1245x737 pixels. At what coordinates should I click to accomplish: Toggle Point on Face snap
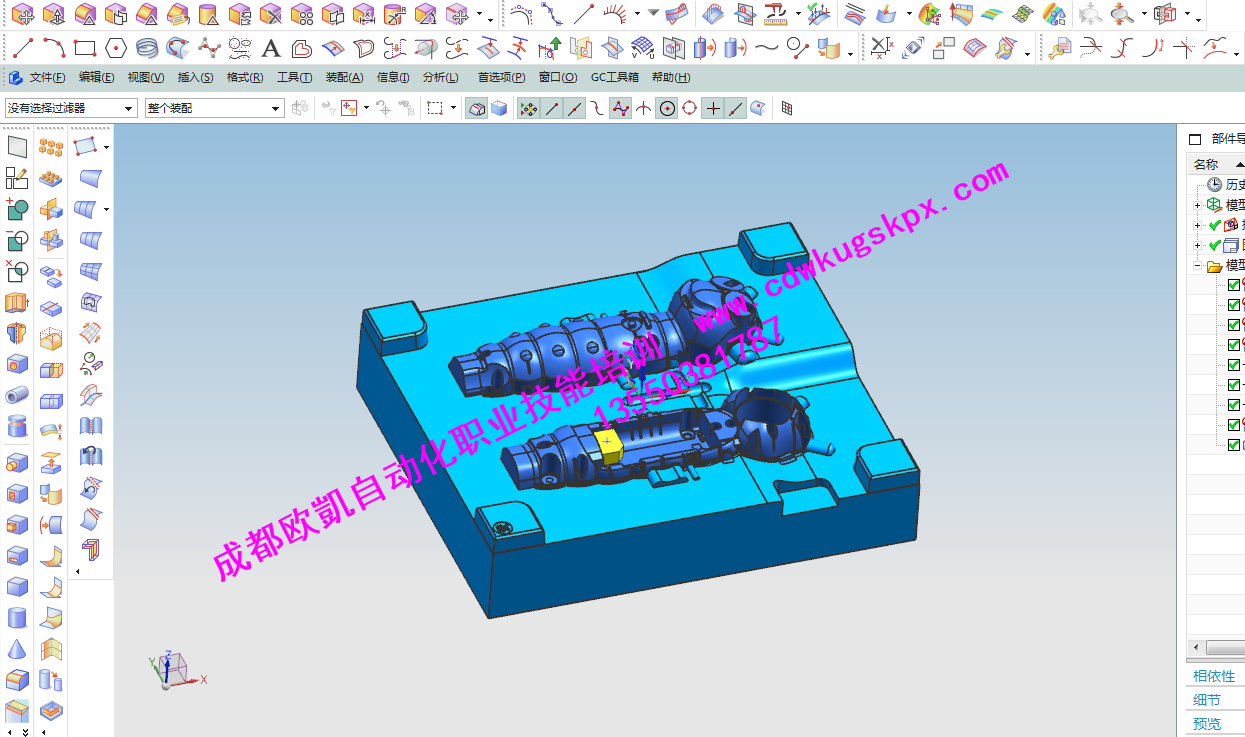pos(758,108)
